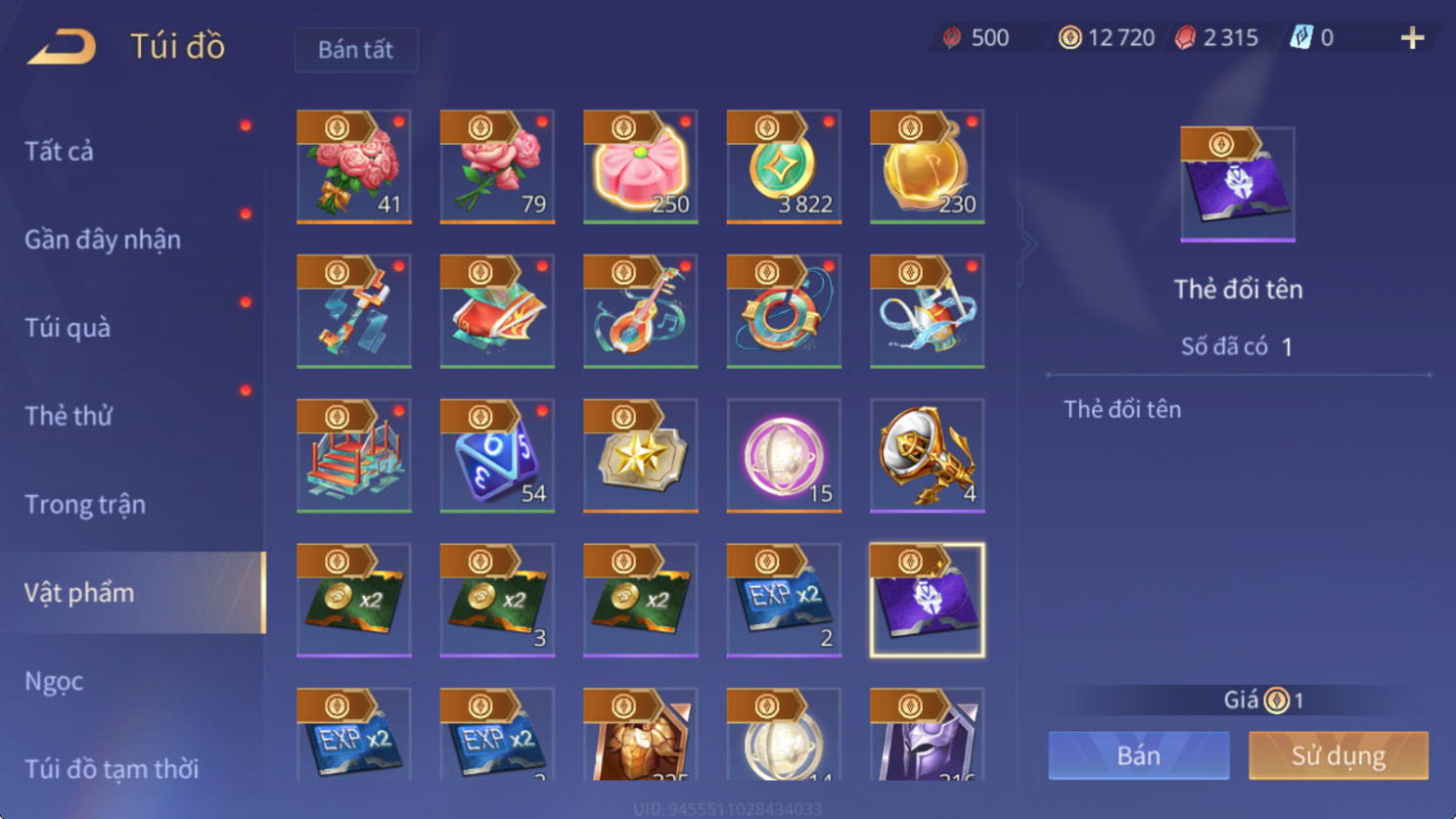Click the Bán tất button

coord(356,50)
